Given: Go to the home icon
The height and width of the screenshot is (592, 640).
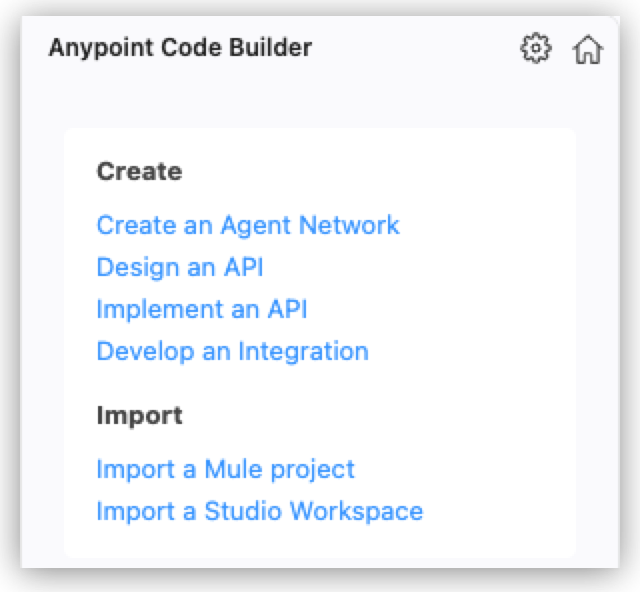Looking at the screenshot, I should click(x=588, y=49).
